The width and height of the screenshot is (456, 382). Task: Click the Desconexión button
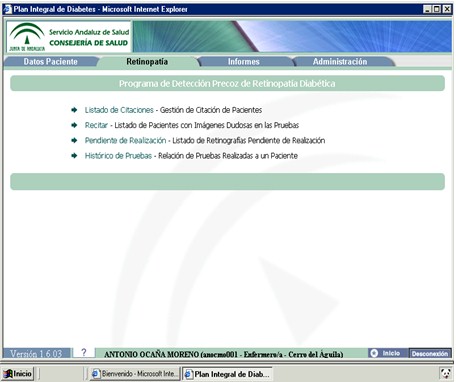pyautogui.click(x=430, y=354)
